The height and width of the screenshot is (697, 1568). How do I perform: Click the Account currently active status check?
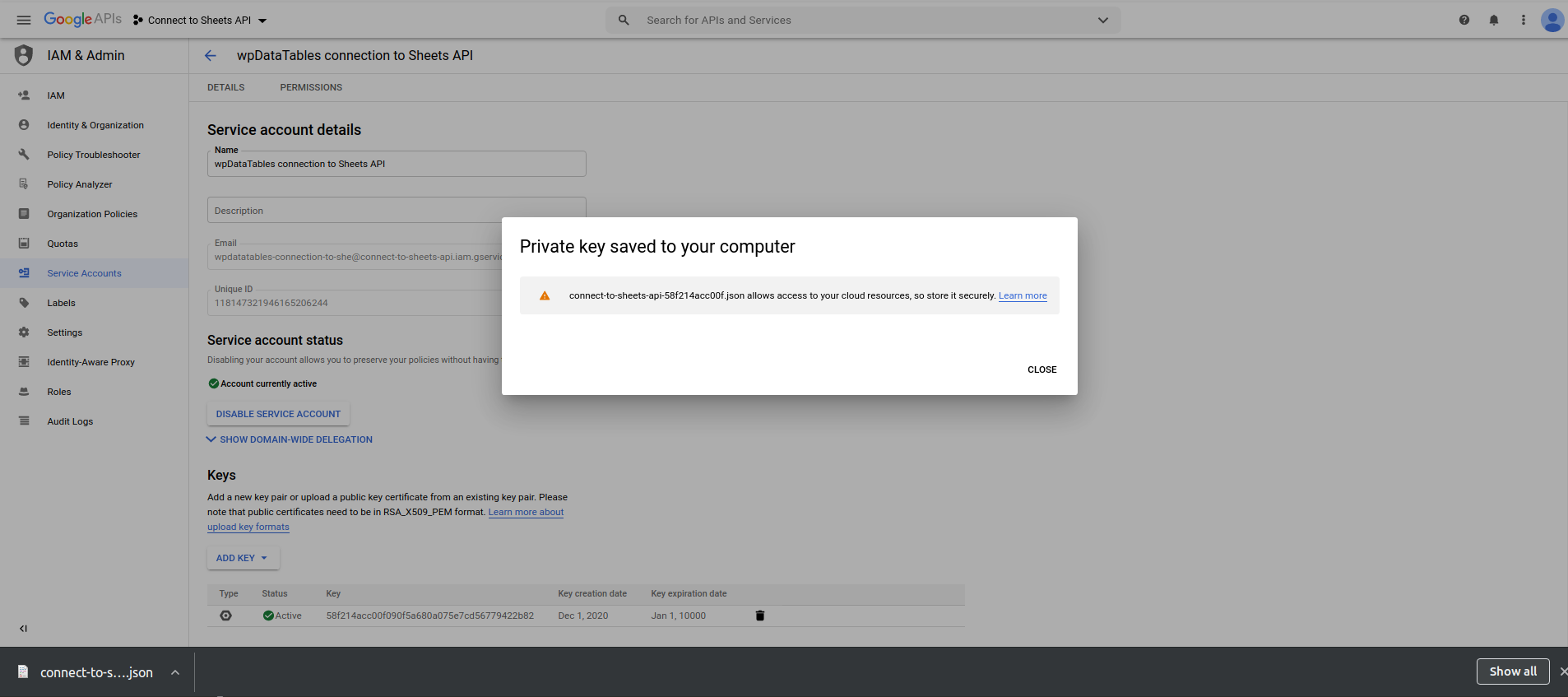pos(214,383)
